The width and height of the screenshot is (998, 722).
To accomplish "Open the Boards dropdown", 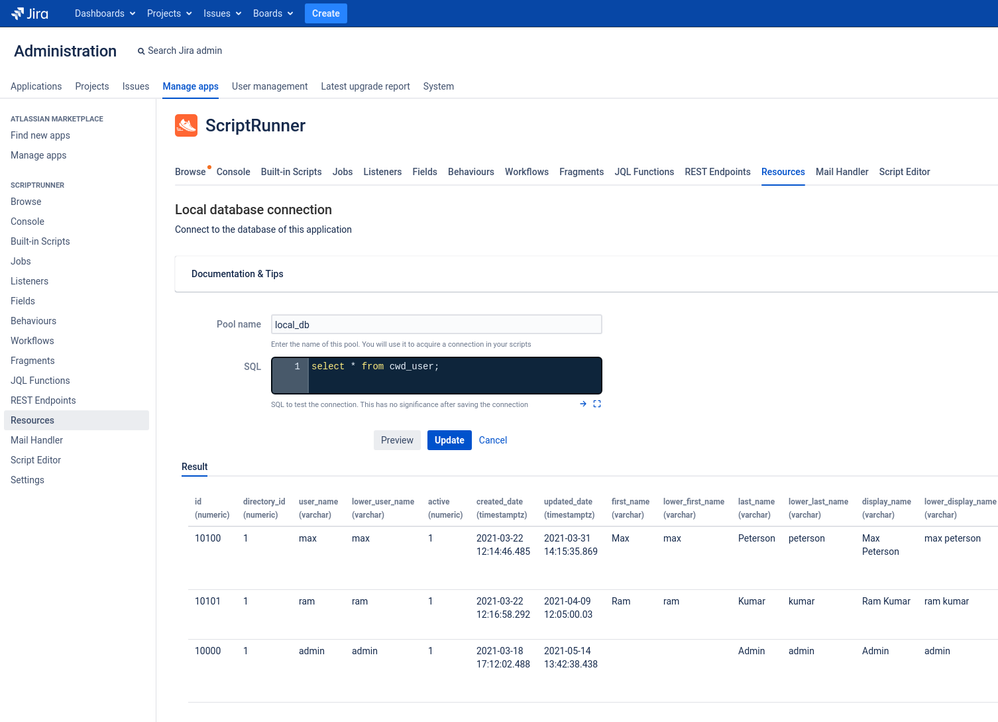I will (x=273, y=13).
